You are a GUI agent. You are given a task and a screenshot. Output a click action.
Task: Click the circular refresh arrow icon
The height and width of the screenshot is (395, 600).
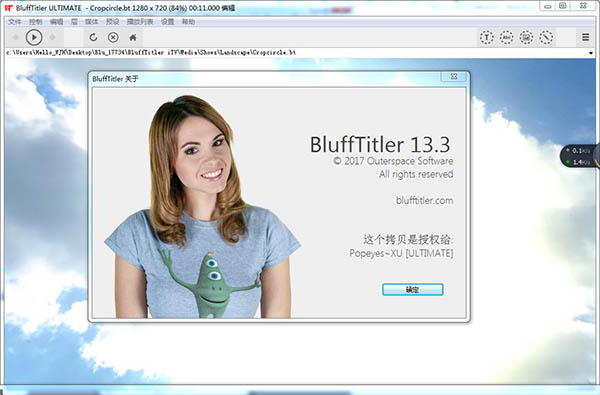(93, 37)
